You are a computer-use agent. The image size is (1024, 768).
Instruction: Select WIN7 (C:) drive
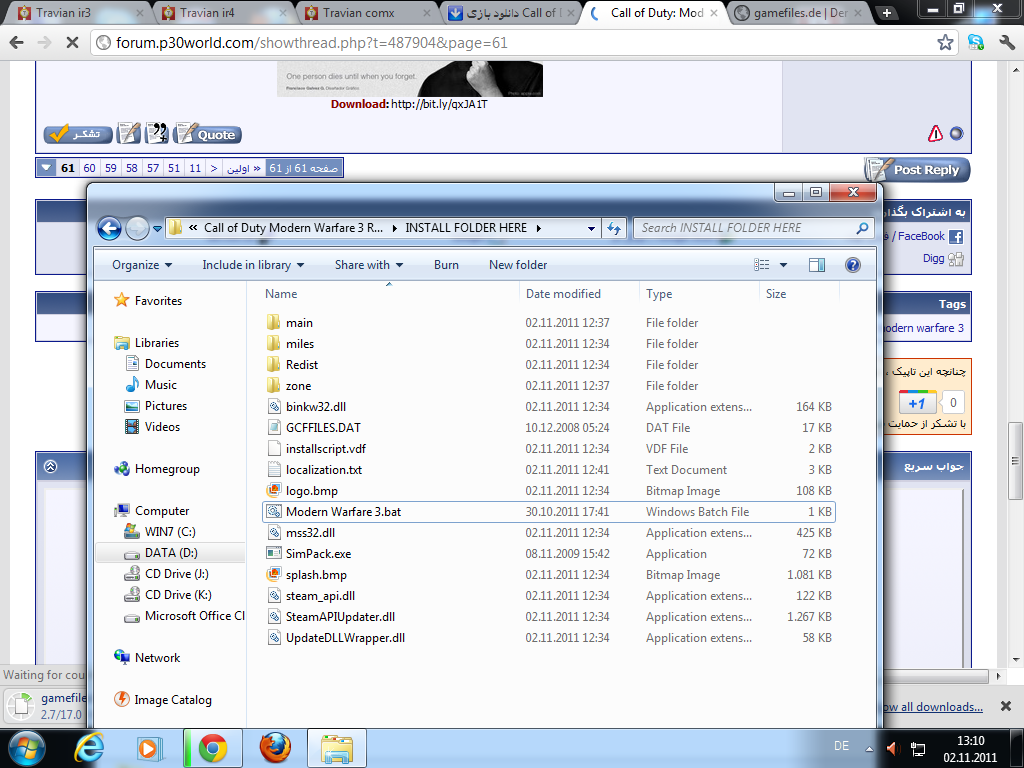[x=170, y=532]
